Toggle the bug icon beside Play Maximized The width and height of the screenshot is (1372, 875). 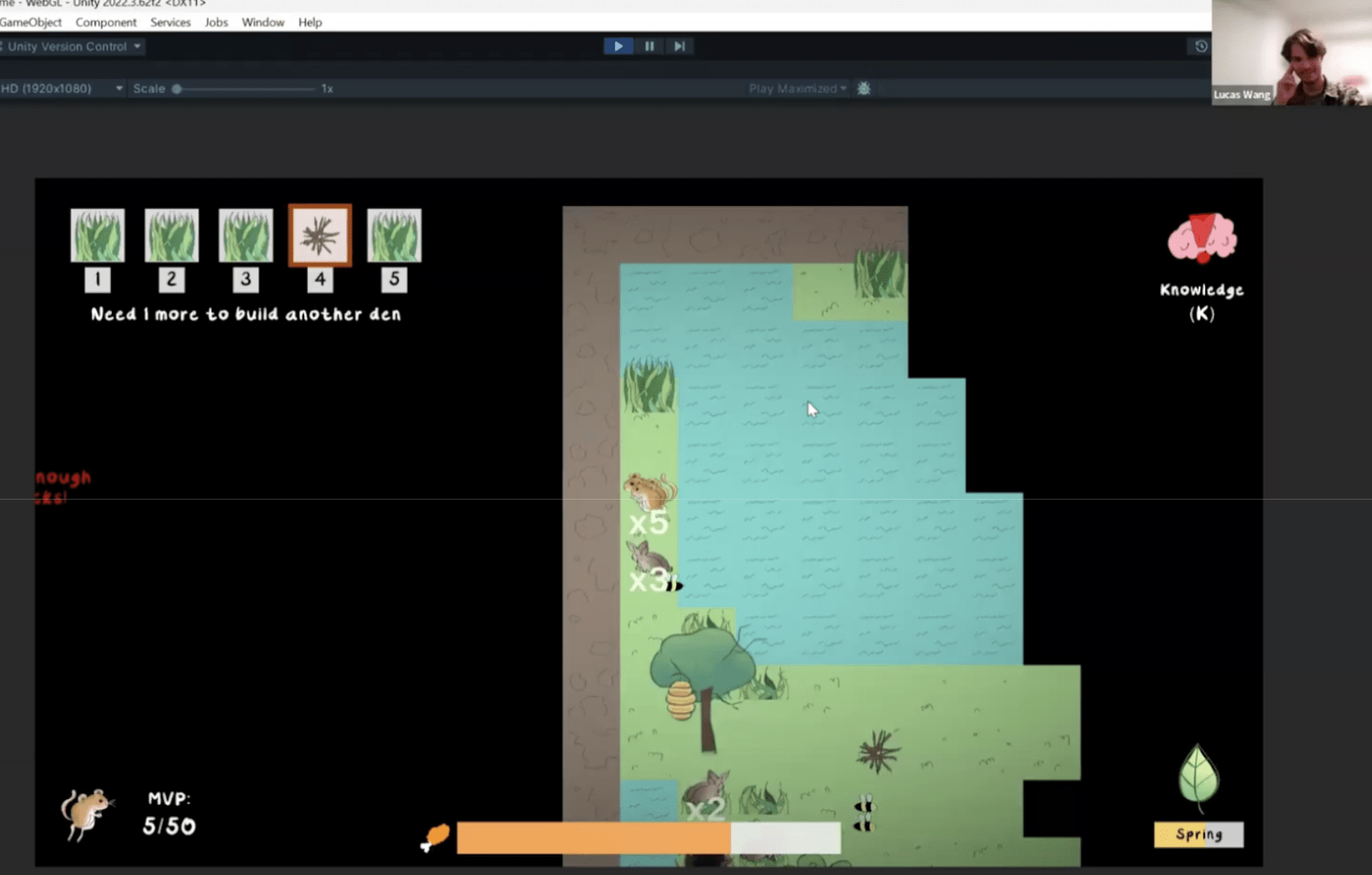(863, 88)
